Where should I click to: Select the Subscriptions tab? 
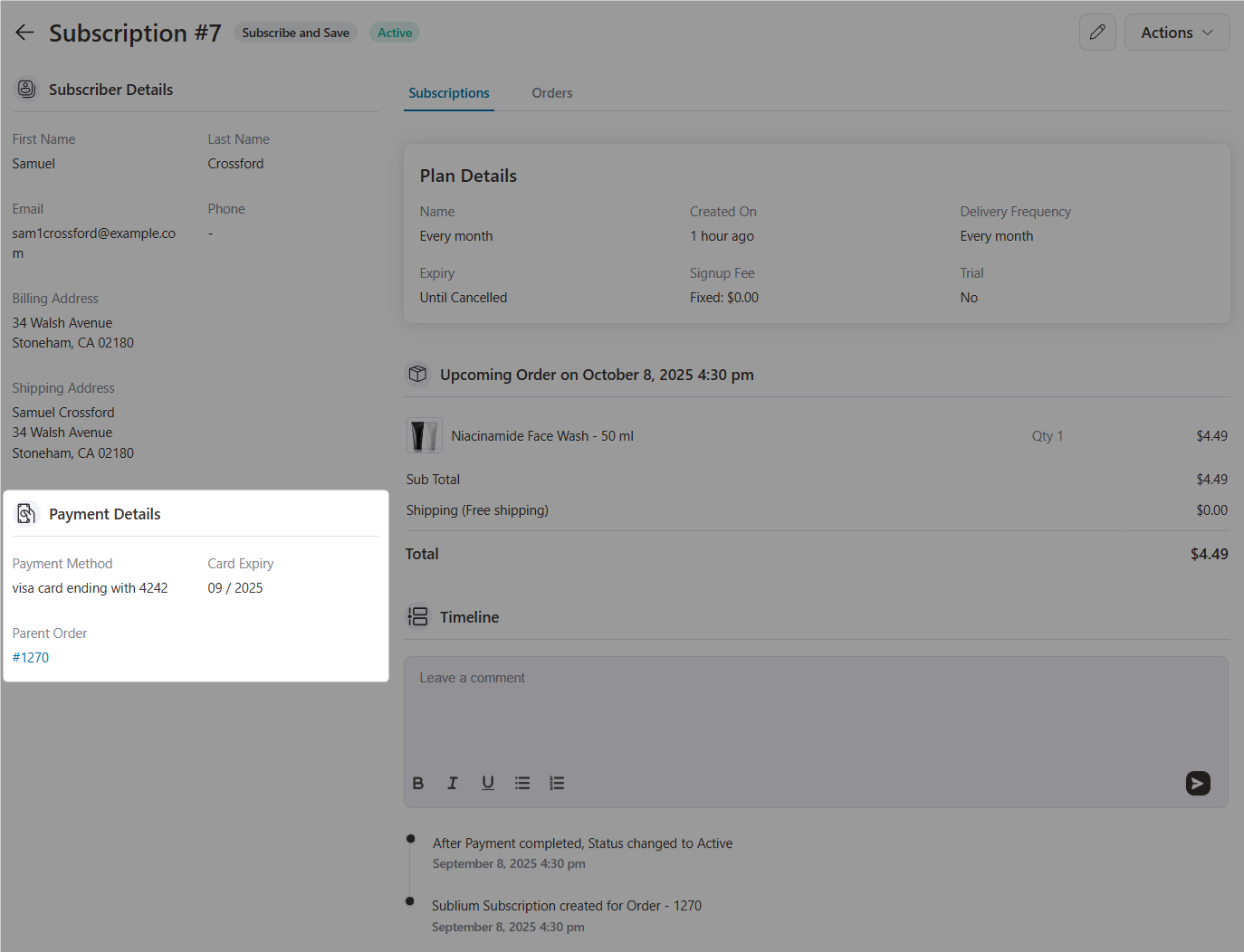(x=448, y=92)
